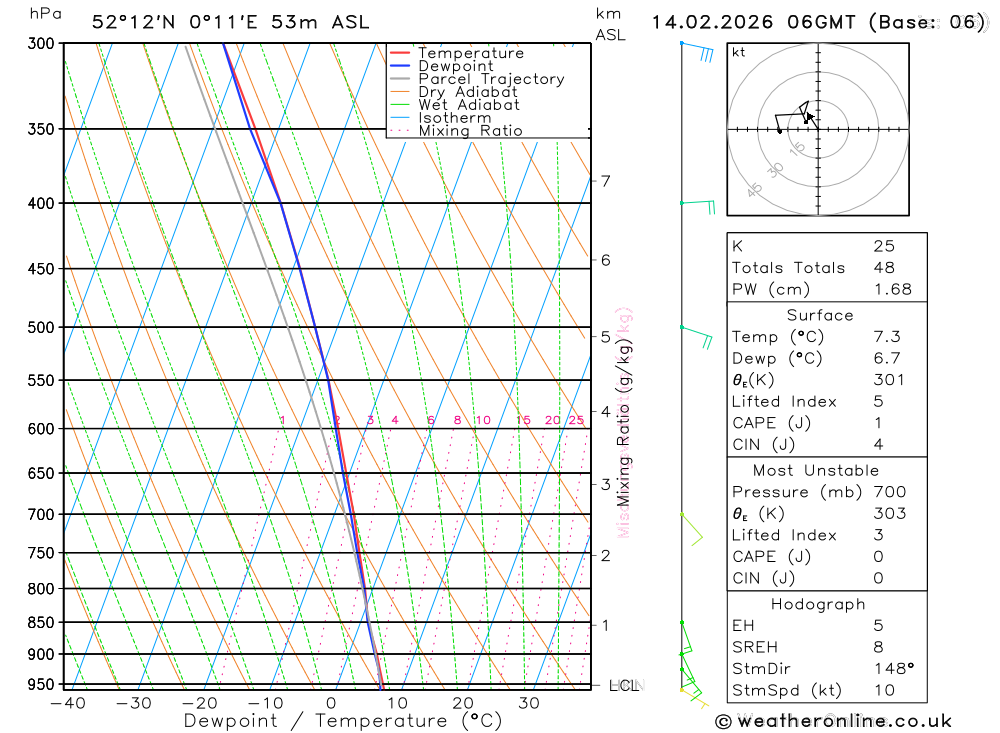Click the Surface CIN (J) value 4
This screenshot has width=1000, height=733.
pos(878,445)
